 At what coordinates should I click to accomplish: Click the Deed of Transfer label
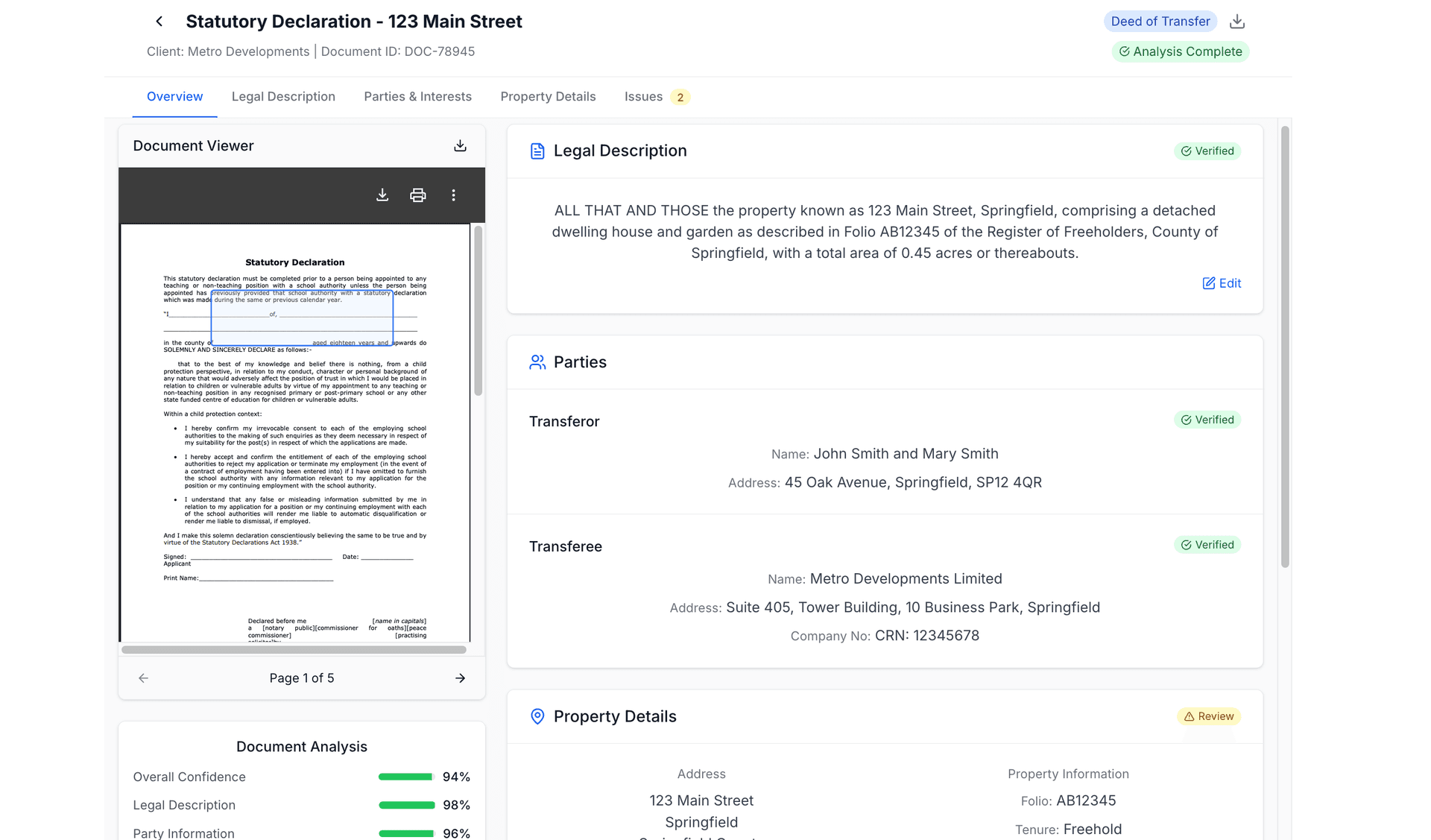click(x=1160, y=21)
